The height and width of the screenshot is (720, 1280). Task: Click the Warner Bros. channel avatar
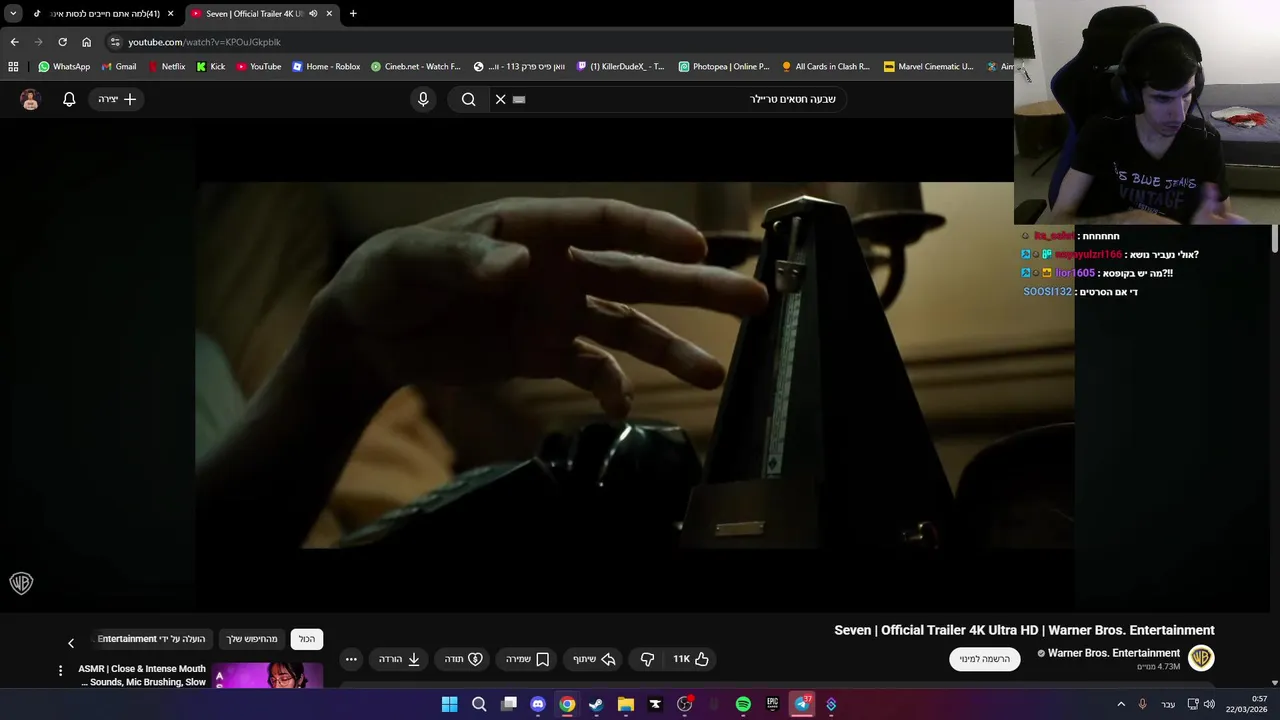pyautogui.click(x=1201, y=658)
